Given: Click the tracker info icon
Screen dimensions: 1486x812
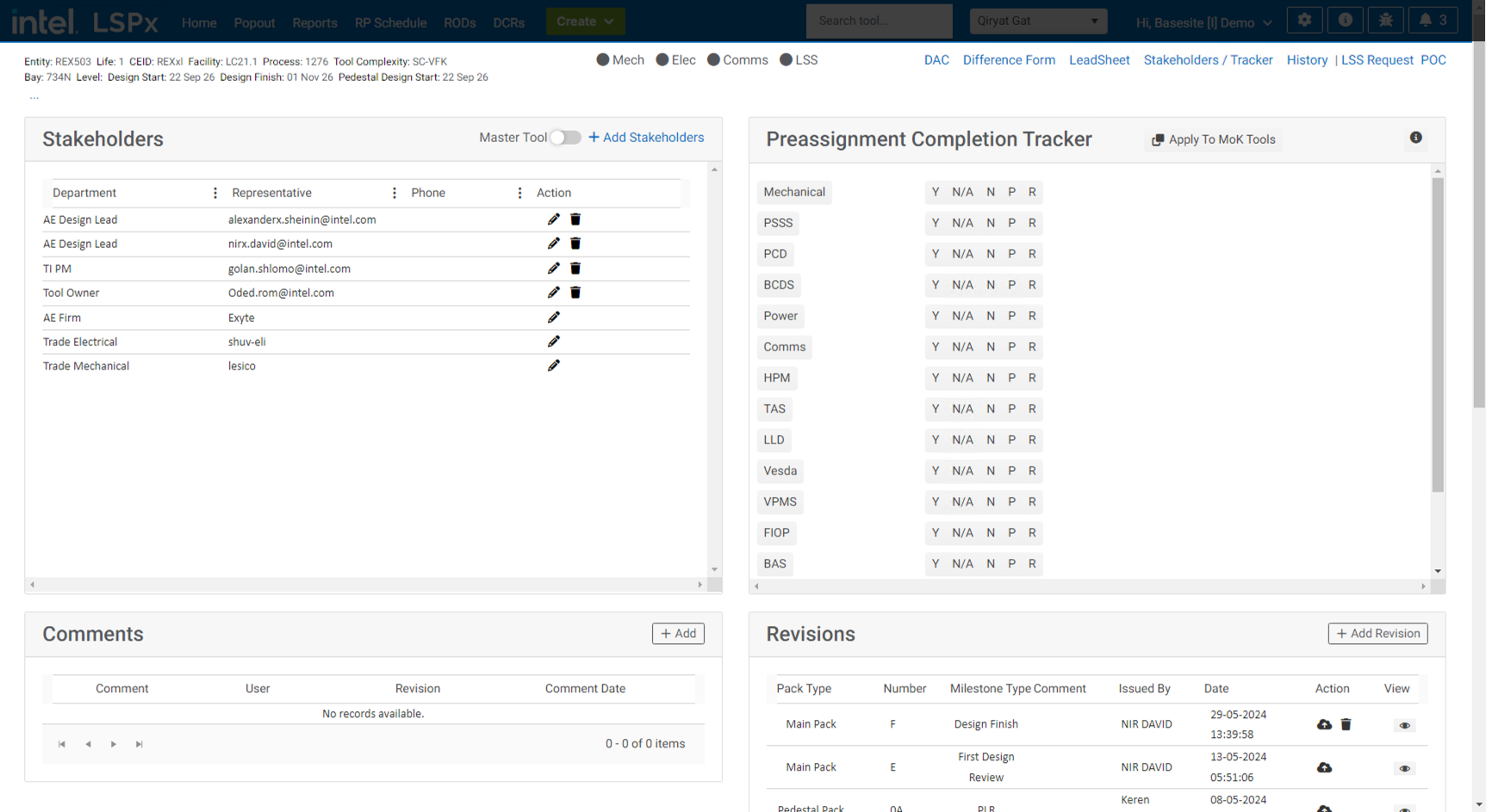Looking at the screenshot, I should 1415,138.
